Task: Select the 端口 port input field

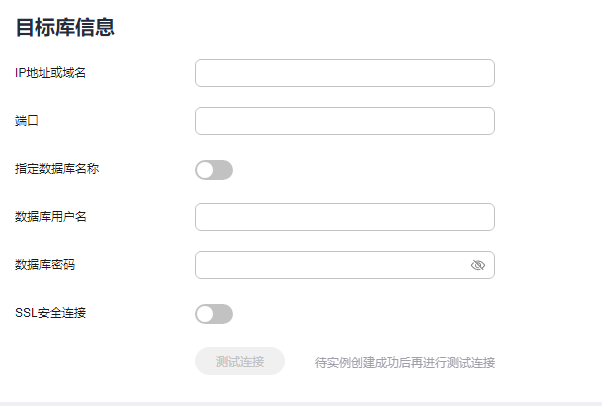Action: point(345,121)
